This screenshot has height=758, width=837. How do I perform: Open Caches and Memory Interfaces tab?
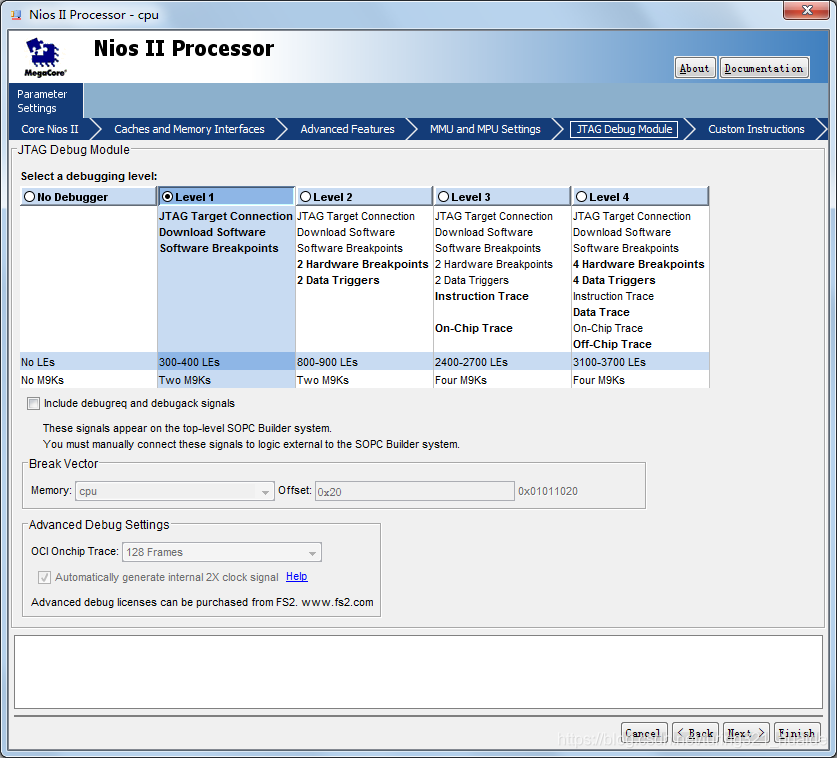click(189, 129)
